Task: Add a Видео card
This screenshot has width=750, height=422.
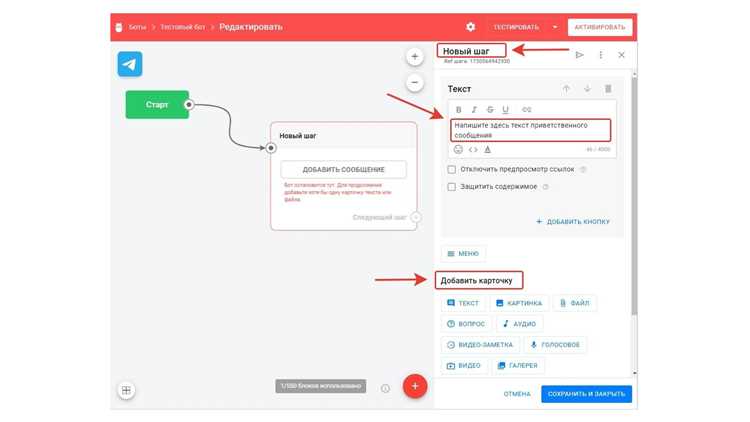Action: pyautogui.click(x=464, y=366)
